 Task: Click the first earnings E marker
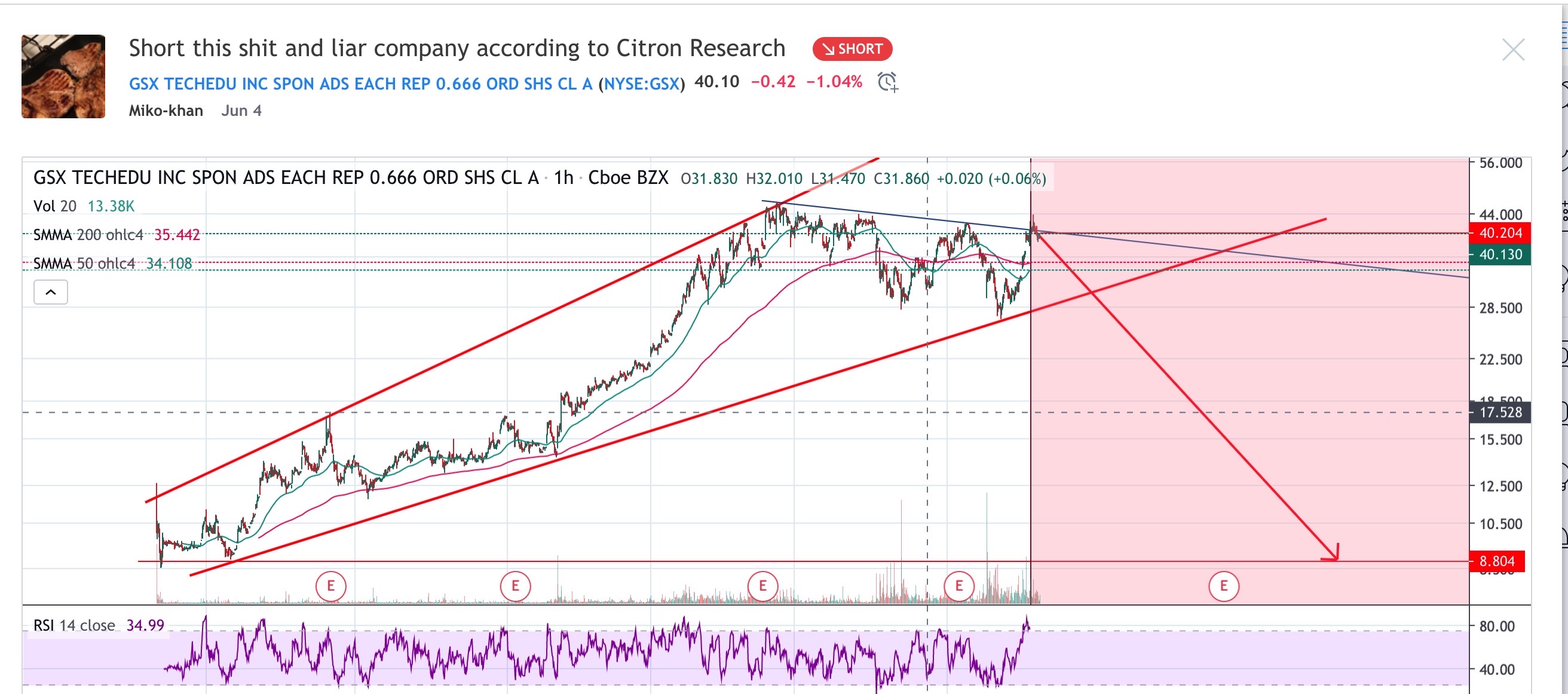click(330, 586)
